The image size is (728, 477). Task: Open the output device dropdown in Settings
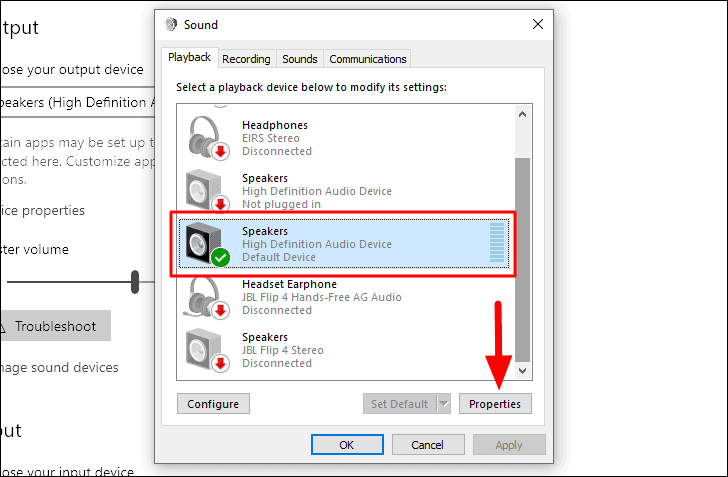tap(75, 102)
